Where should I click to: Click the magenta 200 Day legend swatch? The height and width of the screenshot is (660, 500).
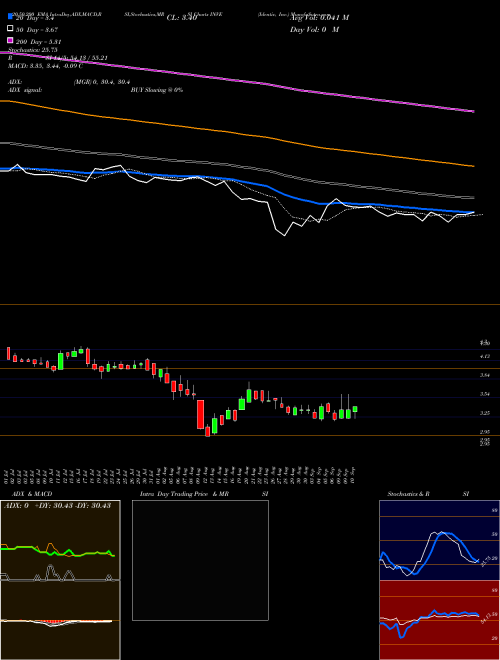(11, 40)
